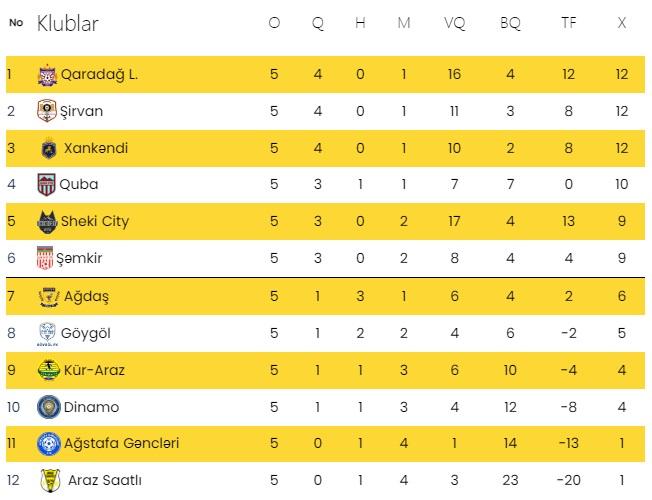Sort by the X points column header
The image size is (652, 500).
(x=621, y=24)
